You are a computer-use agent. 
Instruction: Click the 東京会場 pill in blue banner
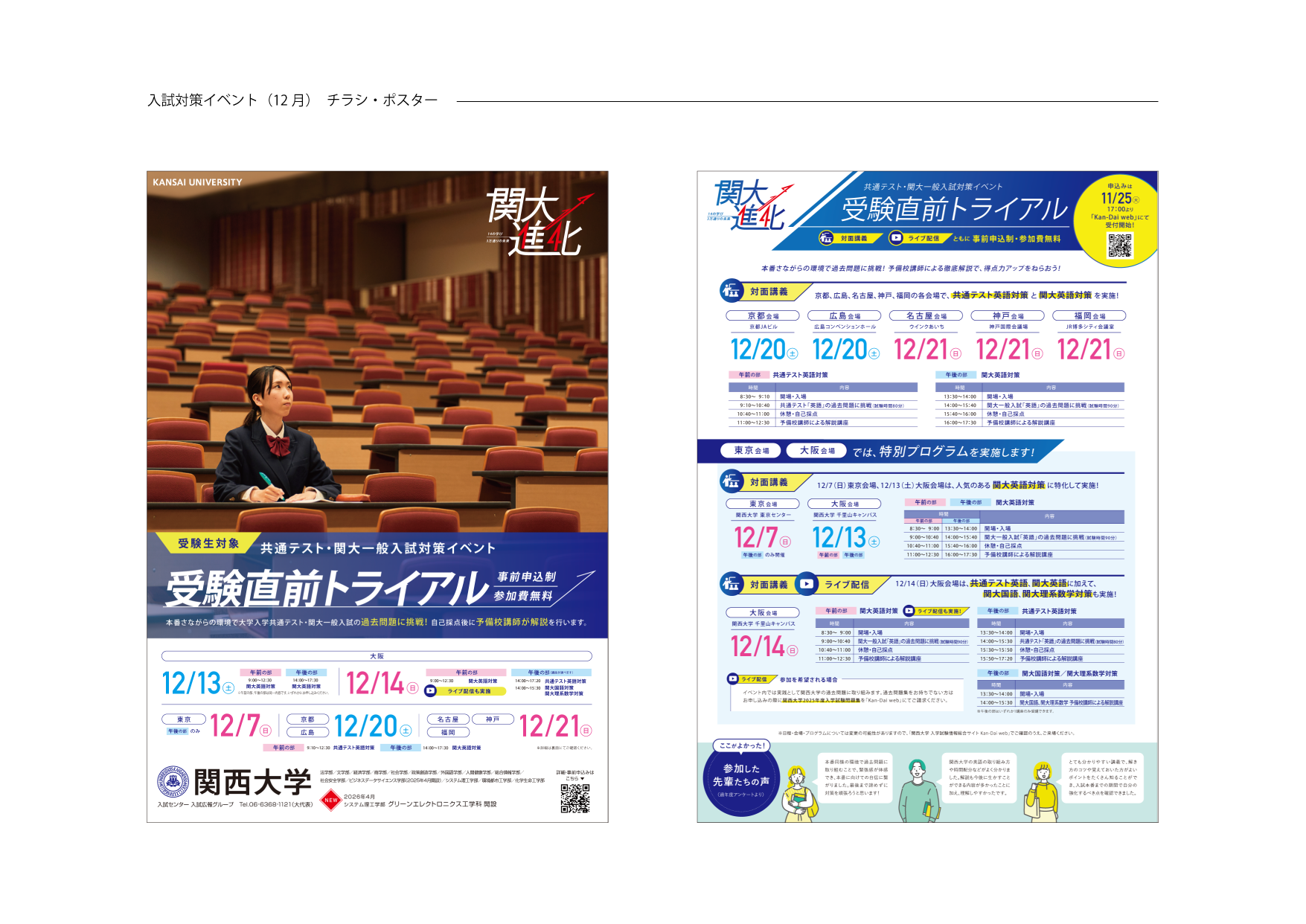click(x=751, y=450)
